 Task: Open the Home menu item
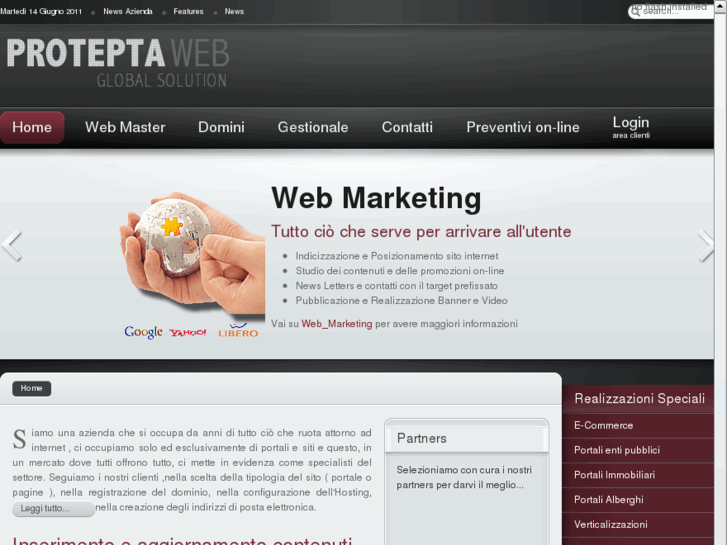tap(32, 127)
